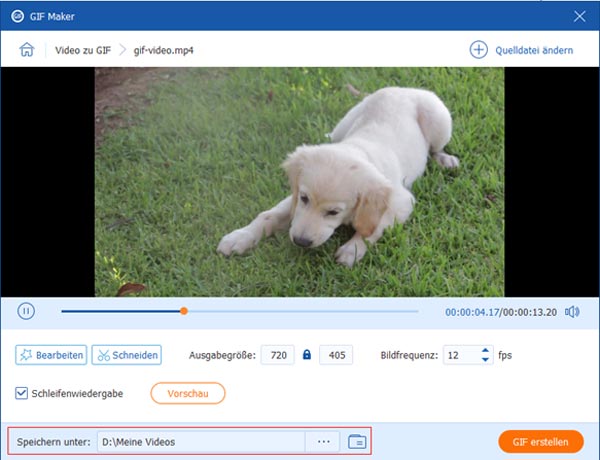Click the plus icon for Quelldatei ändern

coord(478,50)
